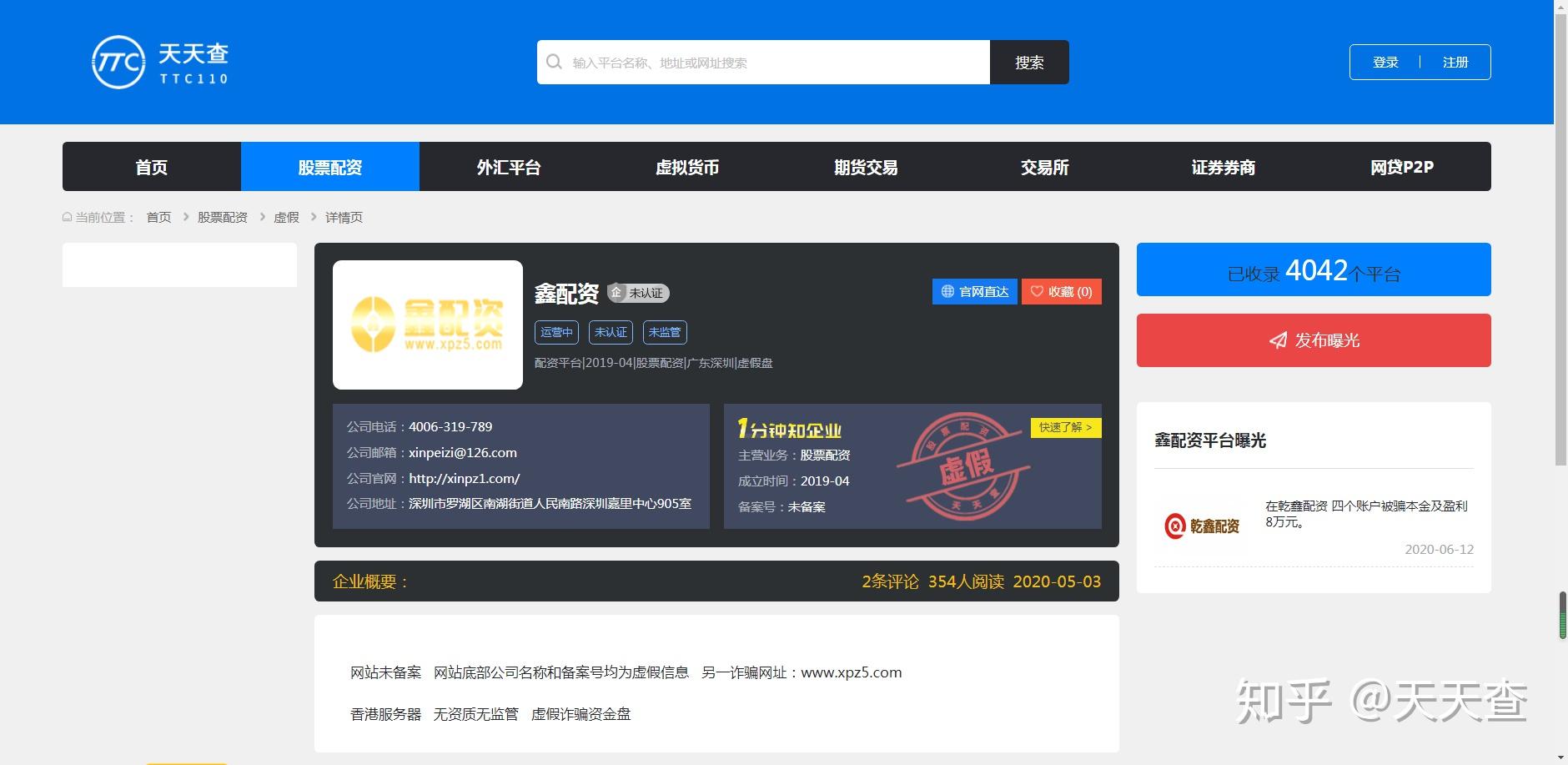Screen dimensions: 1568x765
Task: Click the scrollbar up arrow
Action: pyautogui.click(x=1561, y=6)
